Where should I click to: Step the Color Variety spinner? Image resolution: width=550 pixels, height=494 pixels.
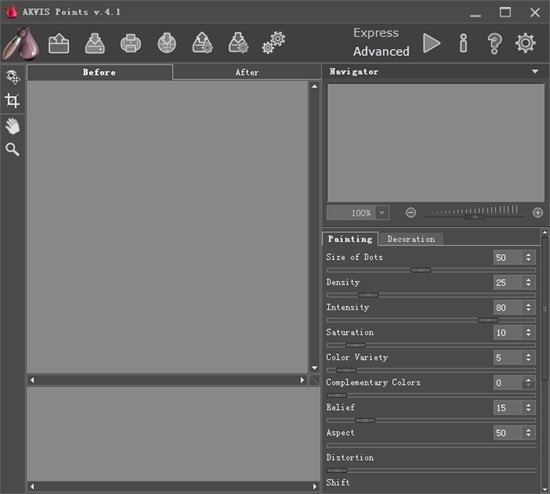[528, 358]
